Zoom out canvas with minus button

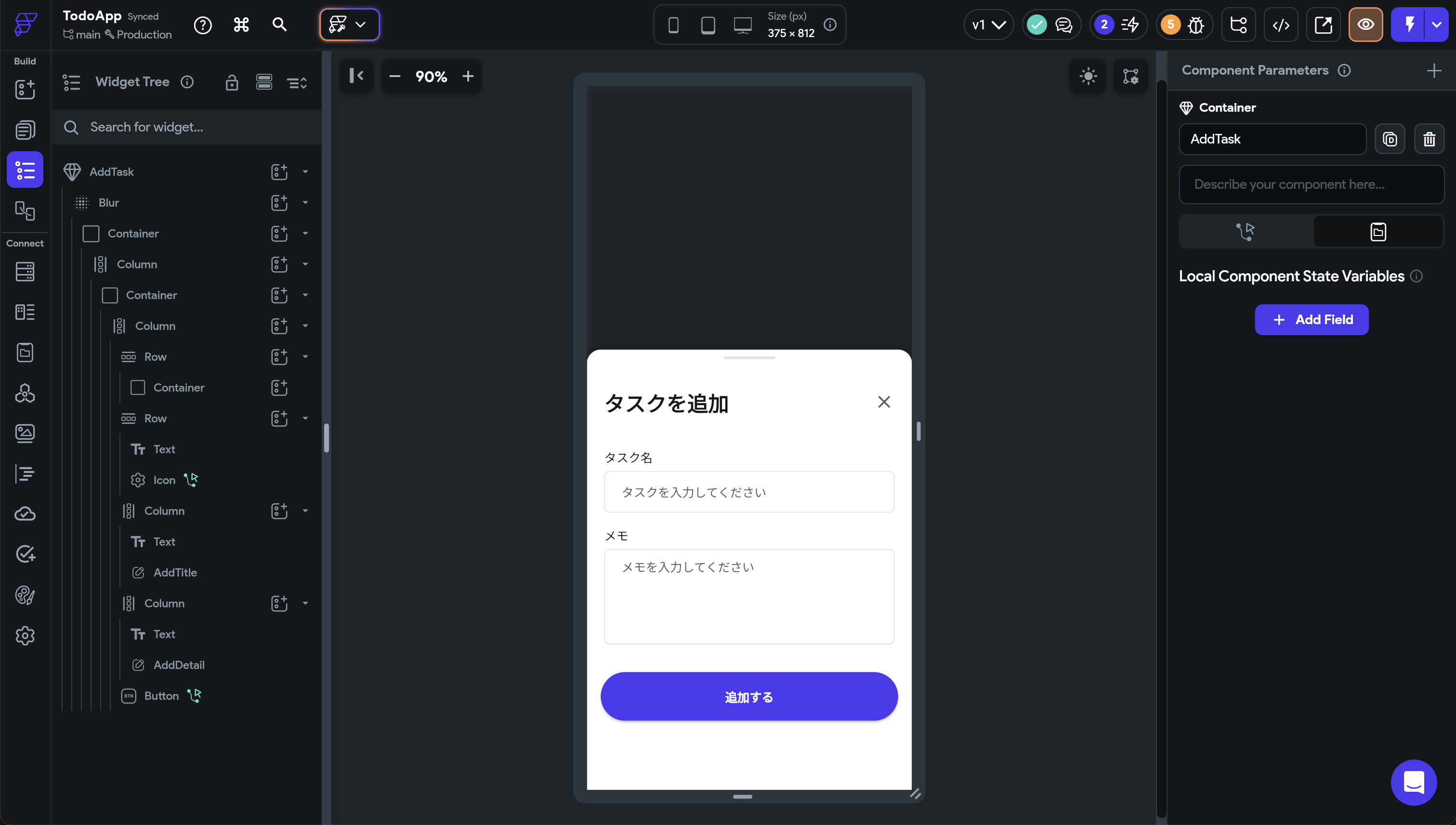coord(395,76)
